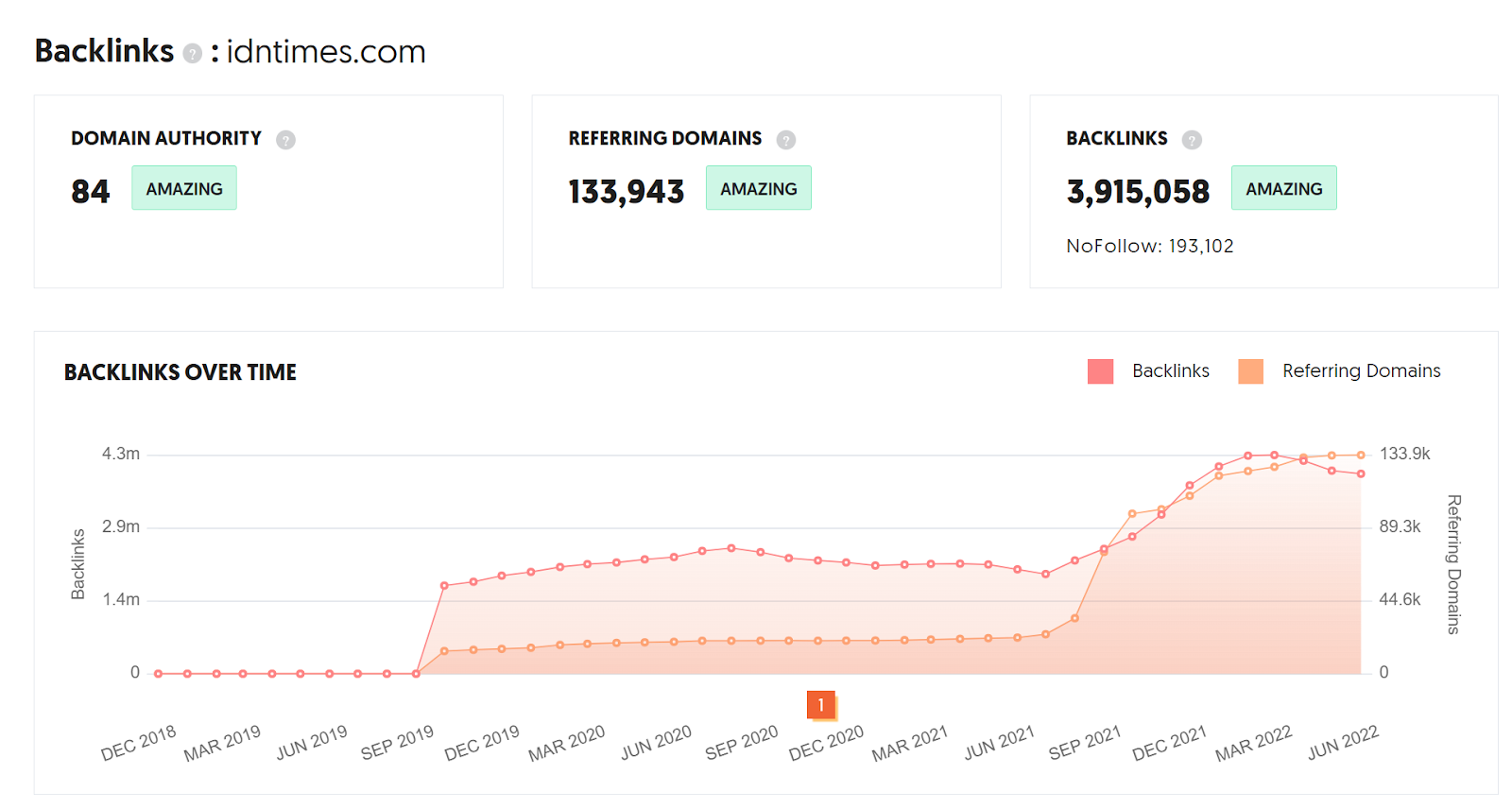Click 89.3k right axis label

pyautogui.click(x=1400, y=526)
